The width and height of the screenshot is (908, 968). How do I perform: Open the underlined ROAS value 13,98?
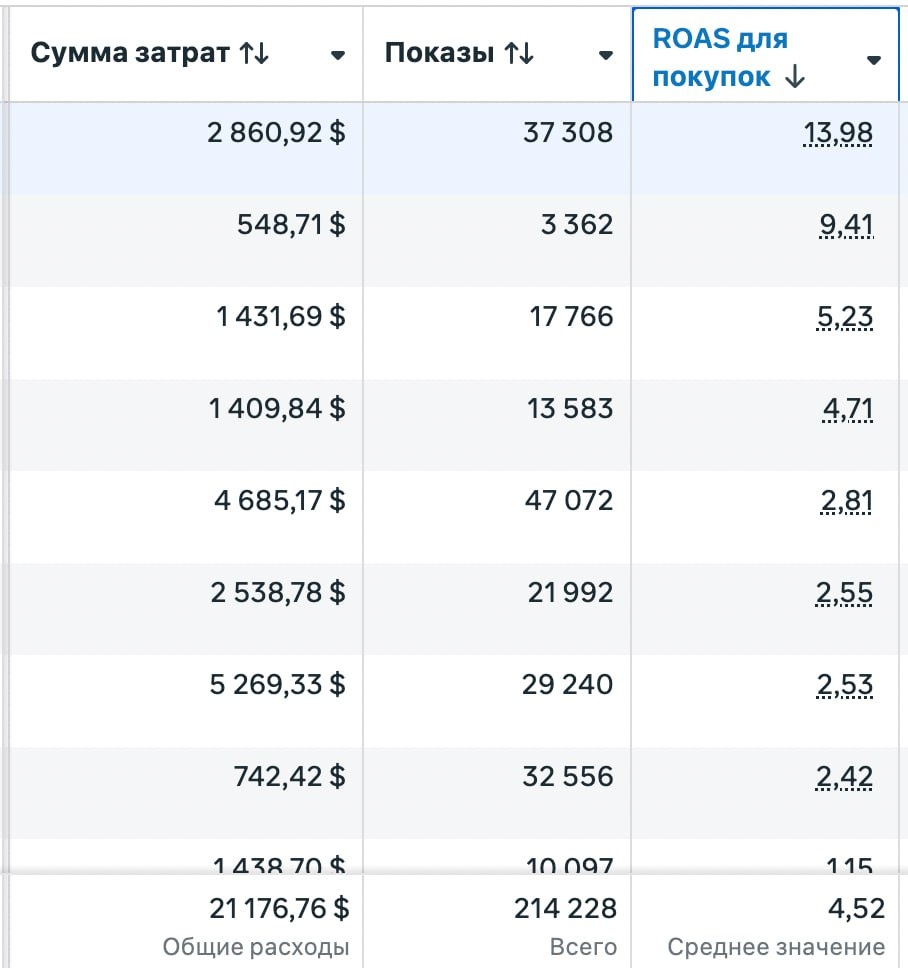point(838,132)
